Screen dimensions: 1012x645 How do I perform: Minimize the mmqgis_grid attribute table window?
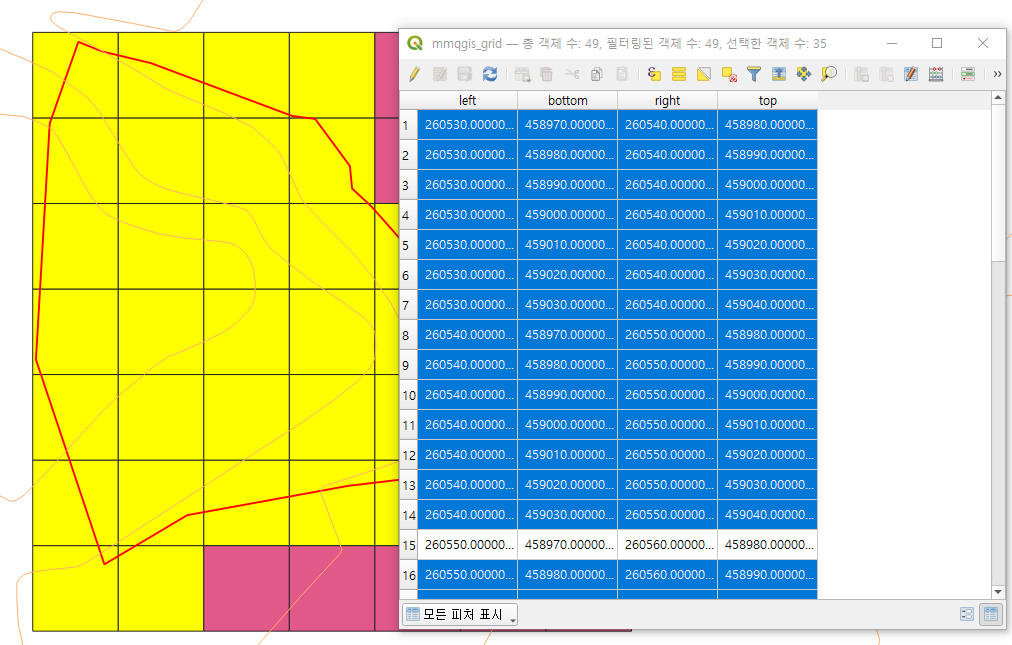coord(892,43)
